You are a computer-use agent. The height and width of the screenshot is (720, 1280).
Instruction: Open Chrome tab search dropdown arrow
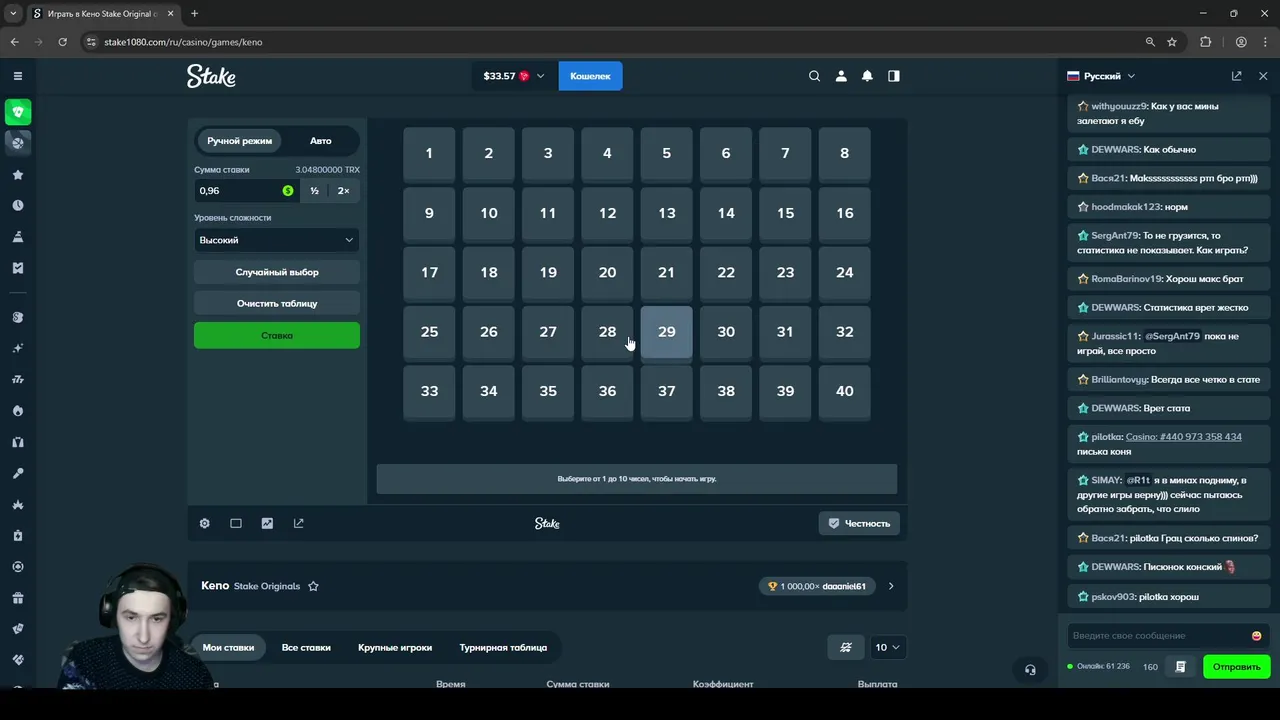click(13, 14)
